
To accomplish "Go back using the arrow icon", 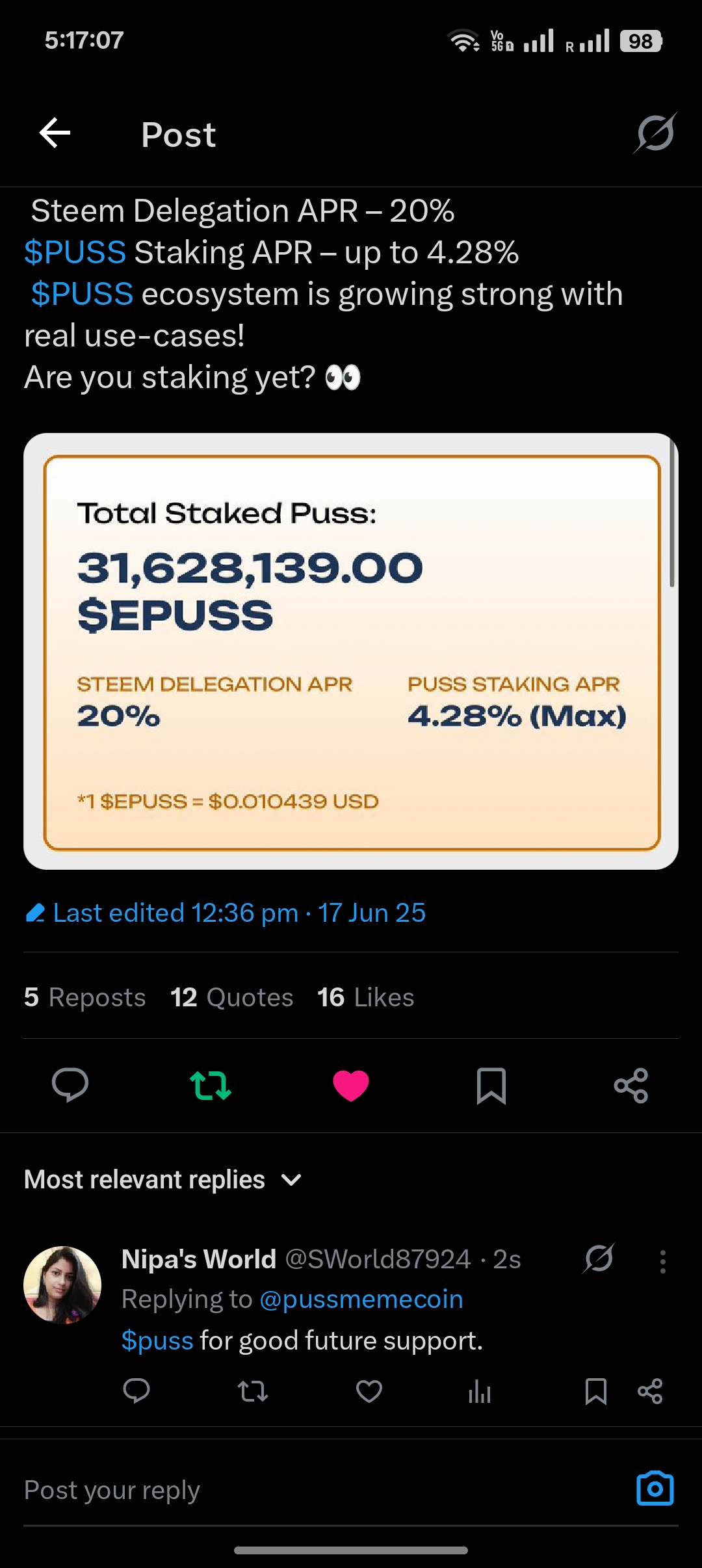I will click(x=55, y=133).
